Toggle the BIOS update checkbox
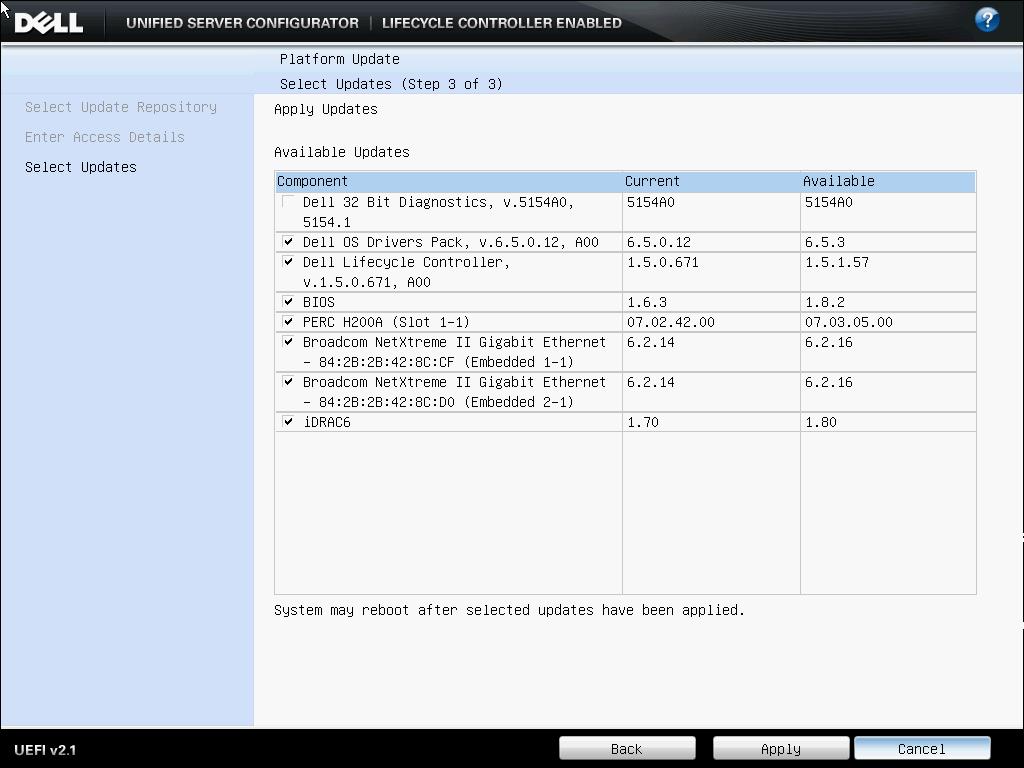This screenshot has height=768, width=1024. [288, 302]
